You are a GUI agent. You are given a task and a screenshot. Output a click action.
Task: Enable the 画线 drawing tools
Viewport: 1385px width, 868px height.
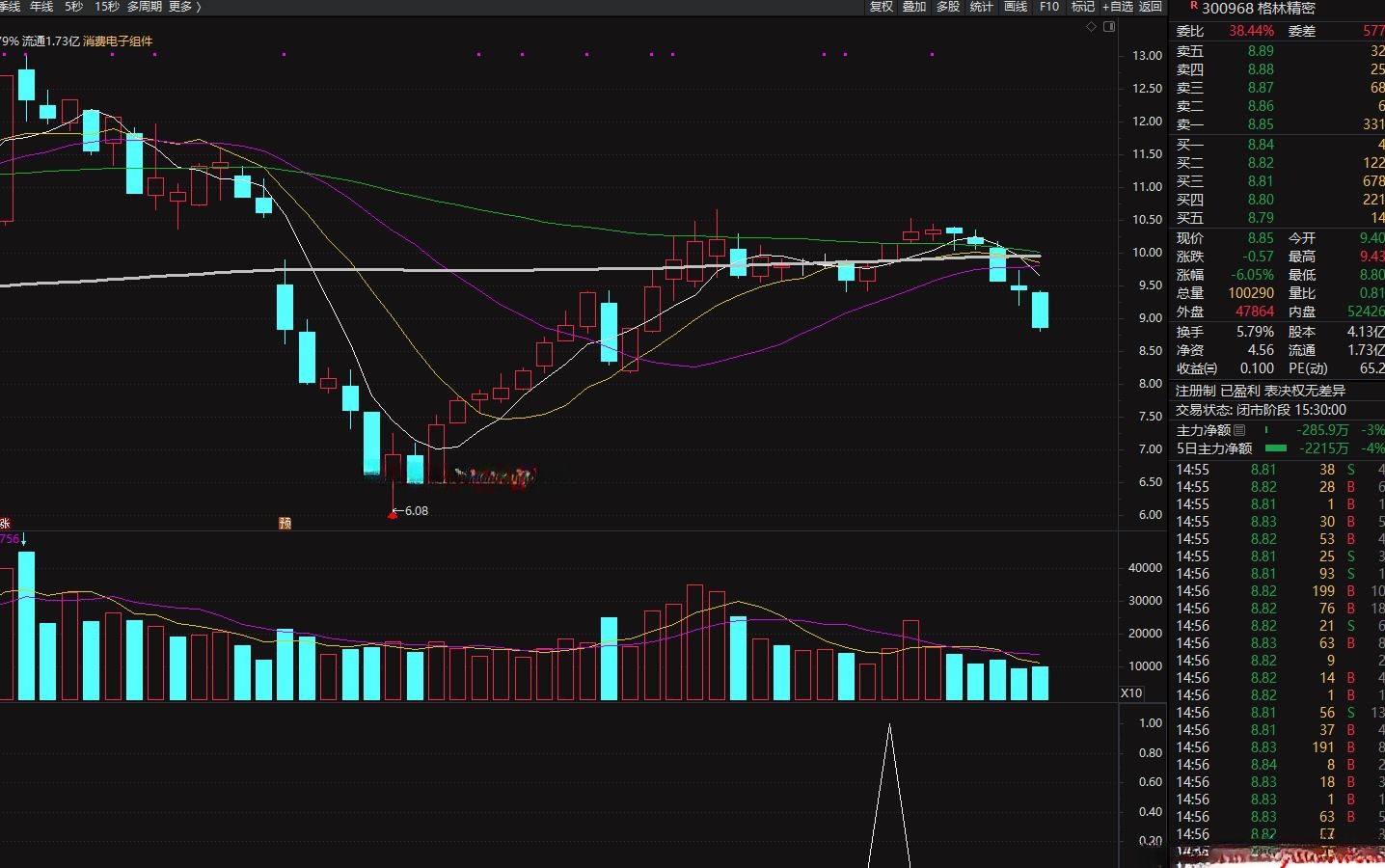1016,7
